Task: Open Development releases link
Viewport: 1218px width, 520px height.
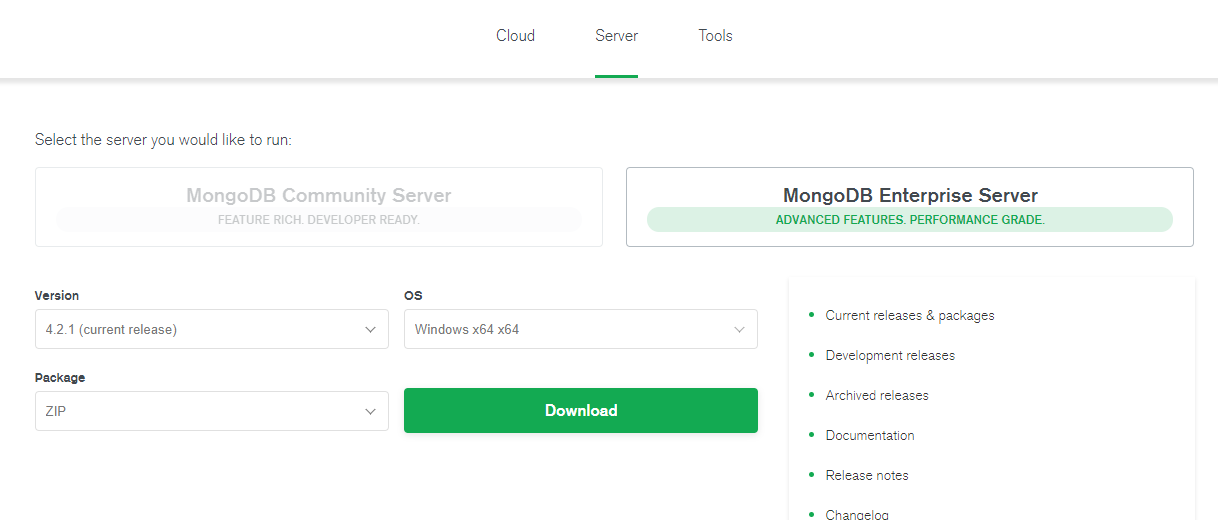Action: 890,355
